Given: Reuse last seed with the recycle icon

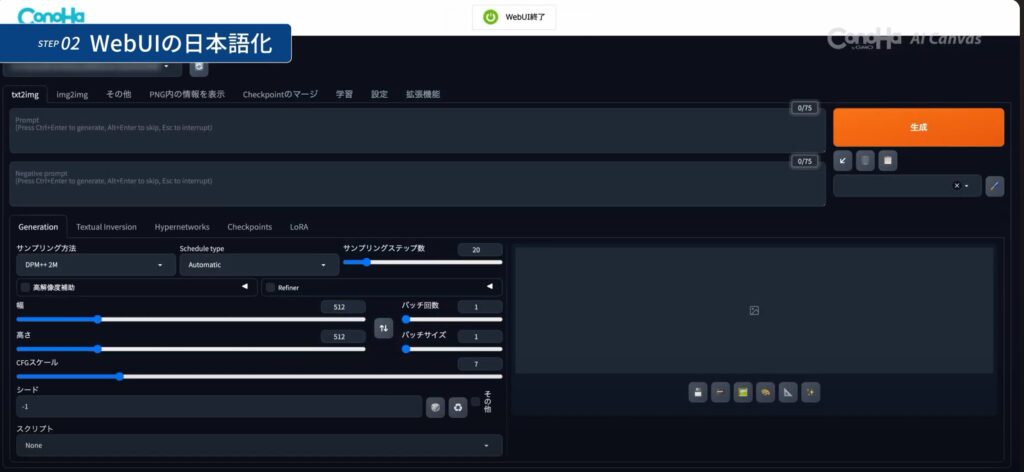Looking at the screenshot, I should [458, 408].
